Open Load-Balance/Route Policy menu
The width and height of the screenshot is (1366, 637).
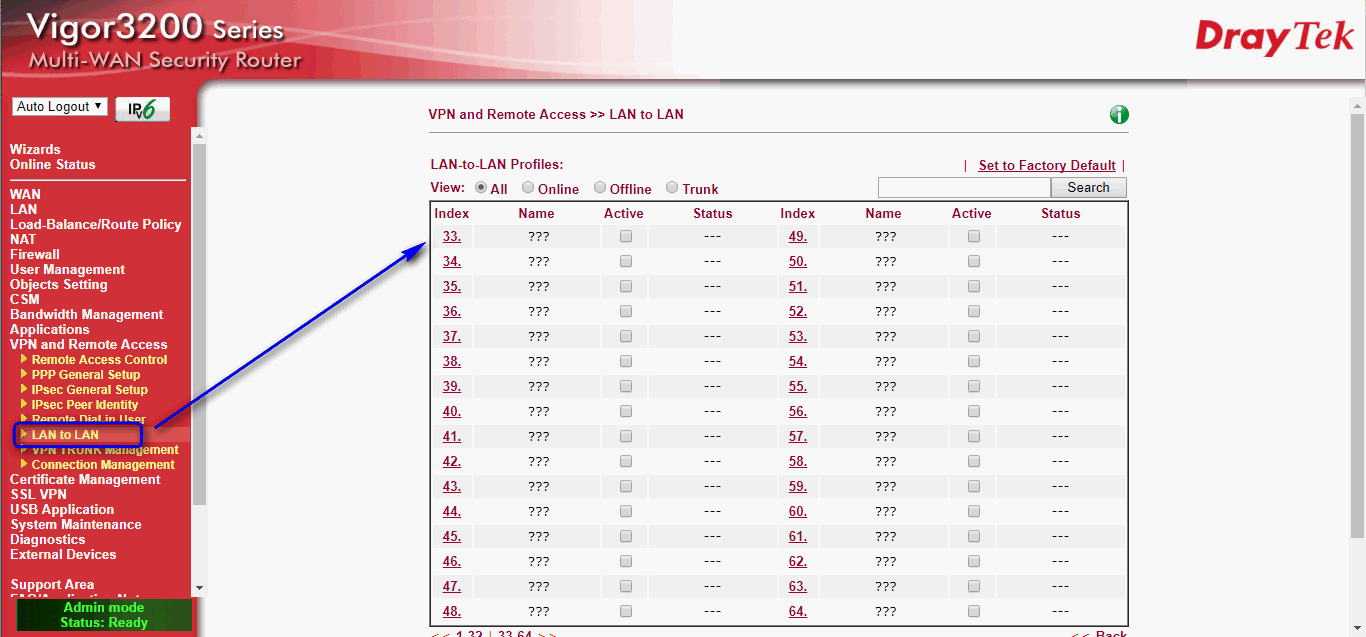tap(96, 225)
